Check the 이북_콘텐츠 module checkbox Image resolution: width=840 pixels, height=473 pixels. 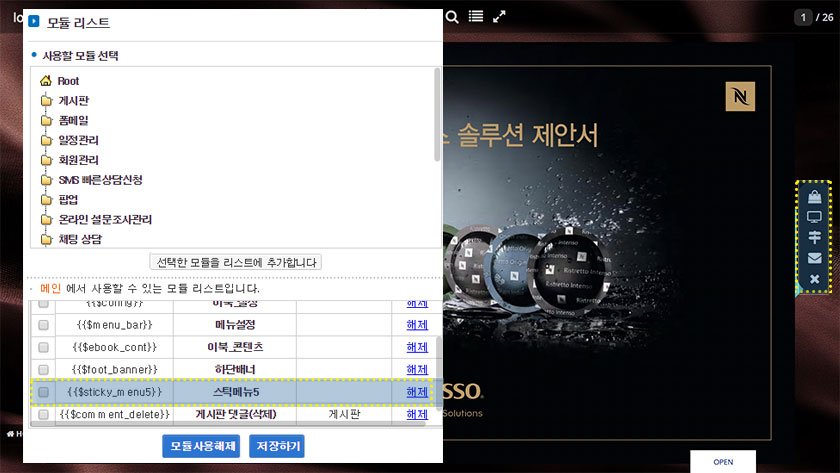[x=43, y=347]
